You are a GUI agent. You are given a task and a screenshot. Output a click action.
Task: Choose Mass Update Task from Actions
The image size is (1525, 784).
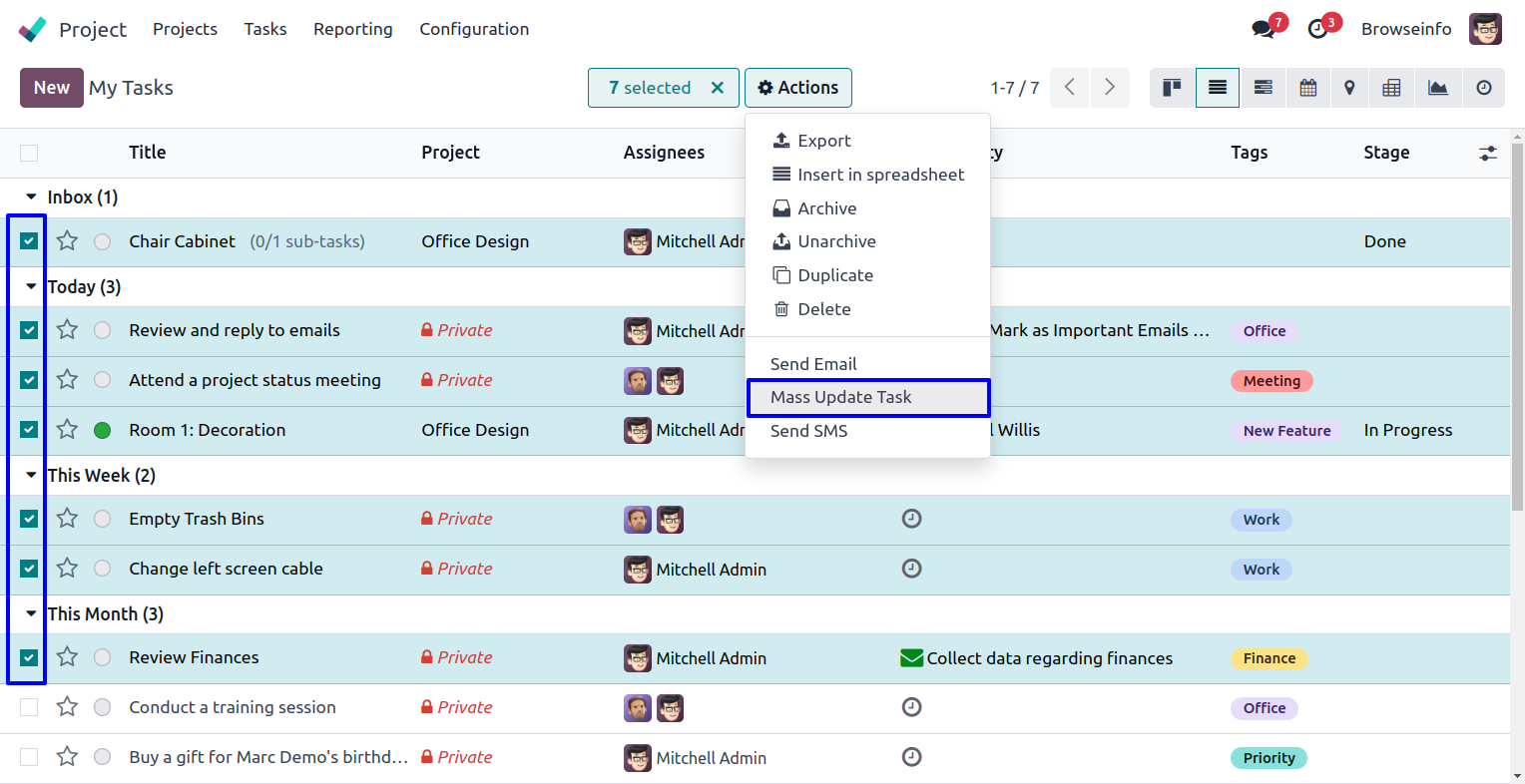click(840, 397)
